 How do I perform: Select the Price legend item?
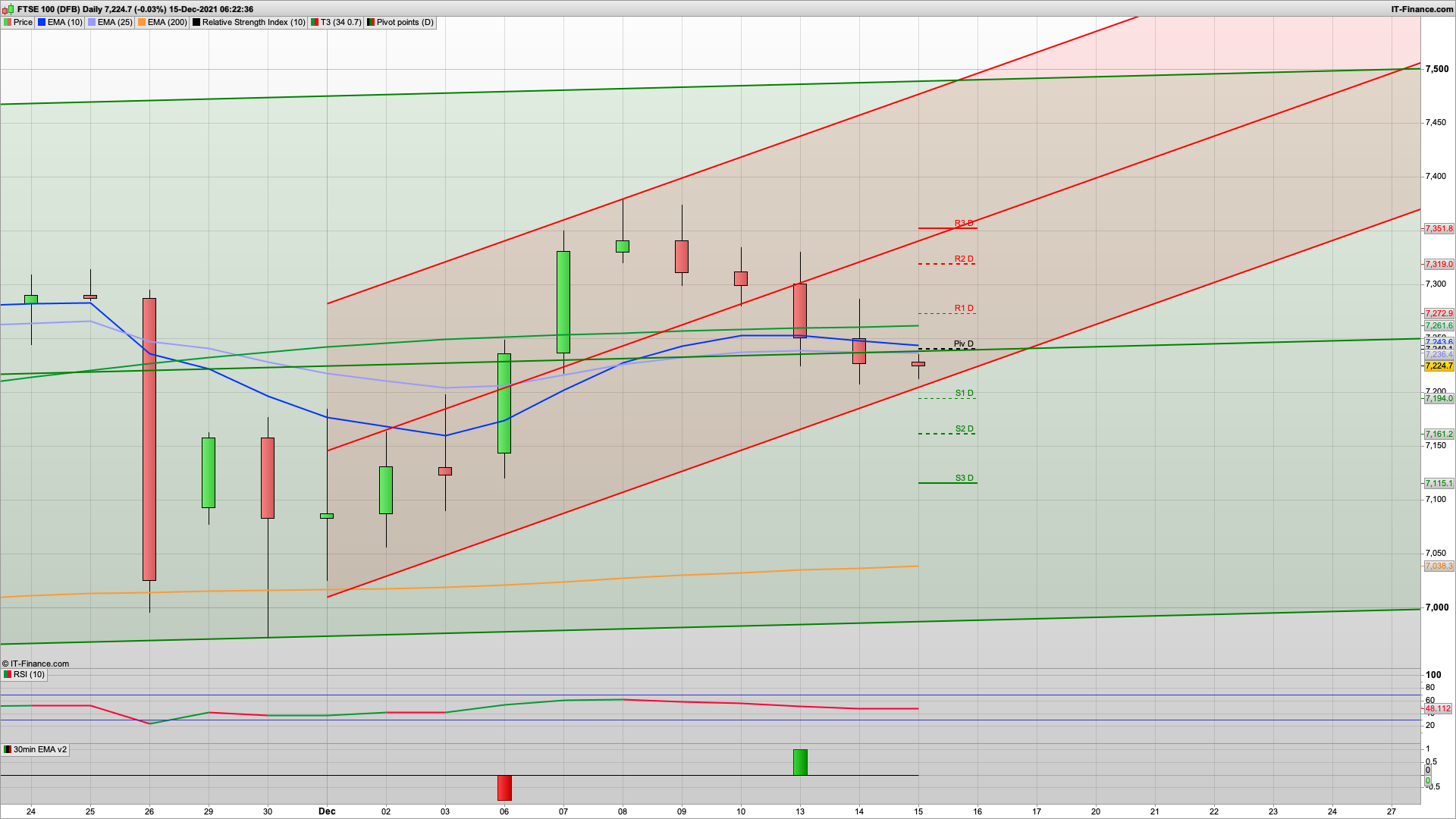[x=18, y=22]
